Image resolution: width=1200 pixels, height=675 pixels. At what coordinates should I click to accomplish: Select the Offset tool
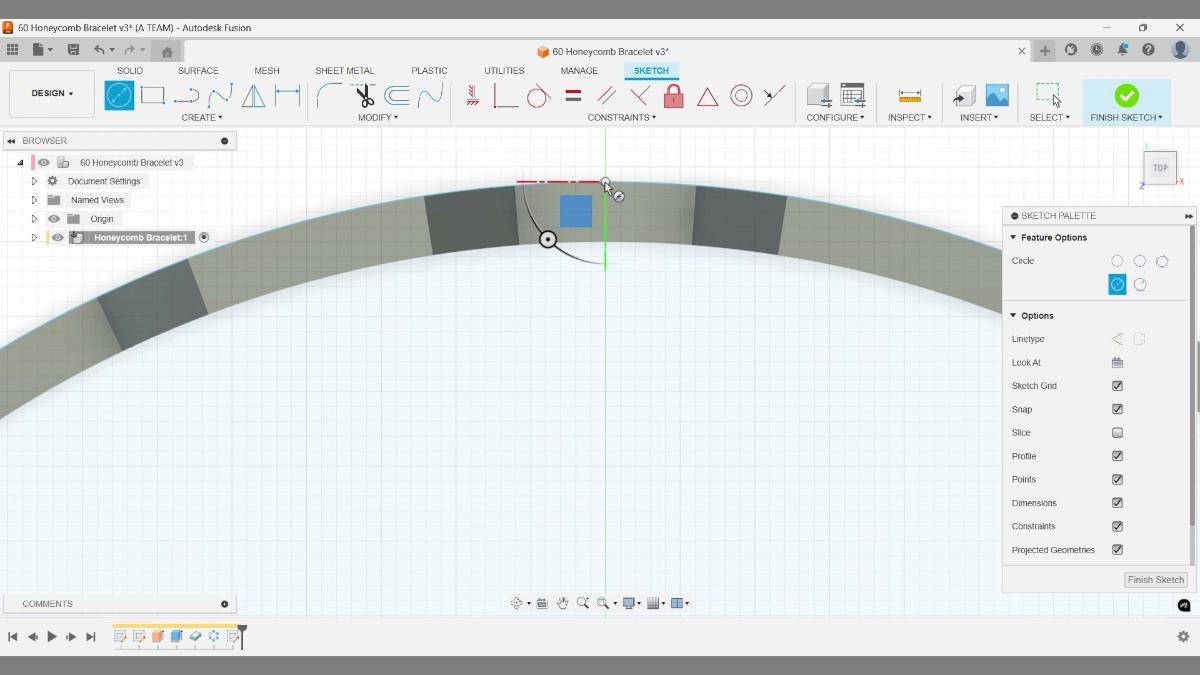pos(397,95)
